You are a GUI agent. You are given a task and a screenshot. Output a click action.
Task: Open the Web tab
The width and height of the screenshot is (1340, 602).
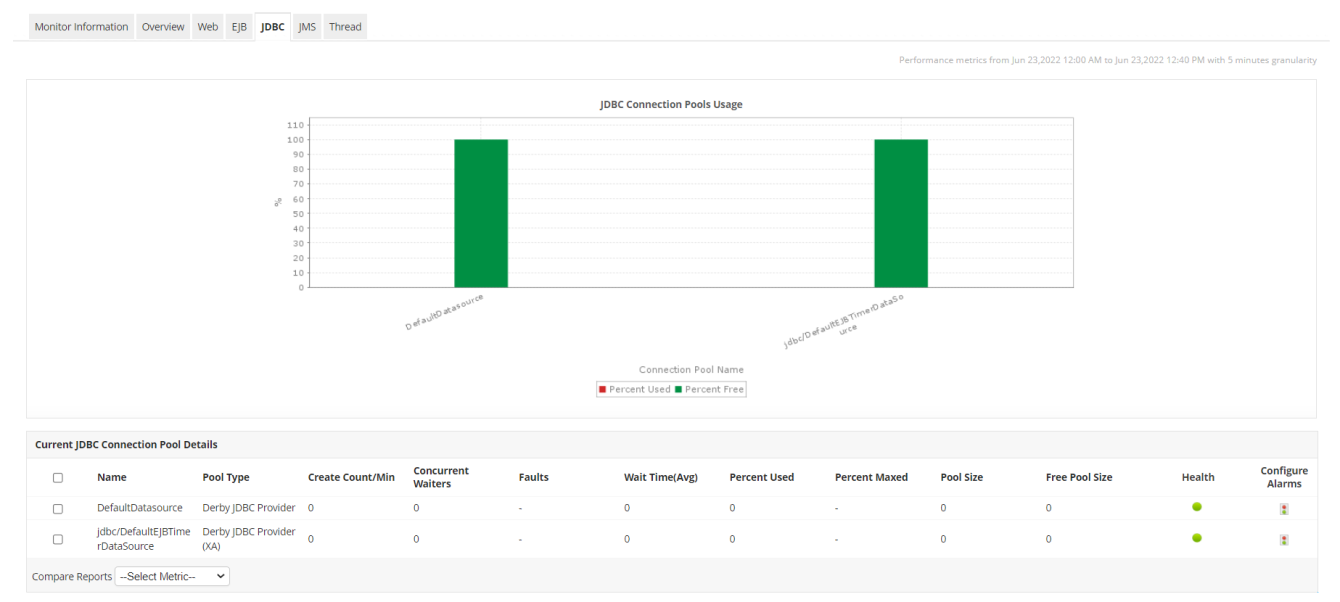pos(207,26)
